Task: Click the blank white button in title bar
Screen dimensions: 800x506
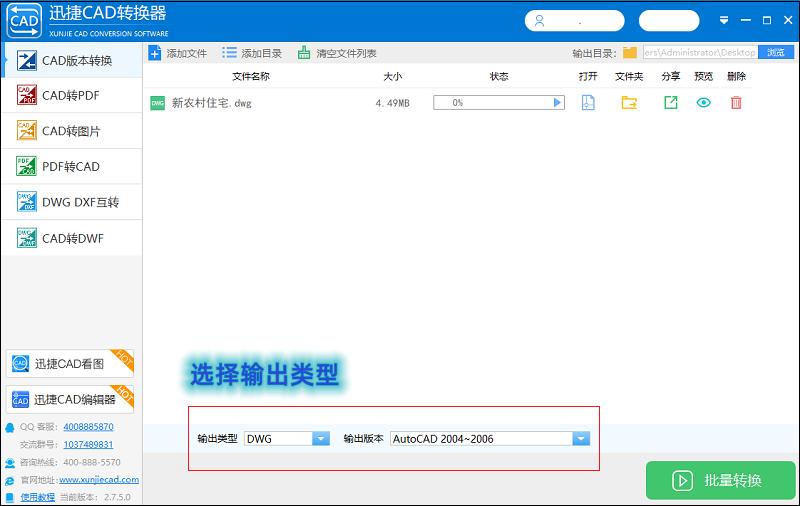Action: 669,21
